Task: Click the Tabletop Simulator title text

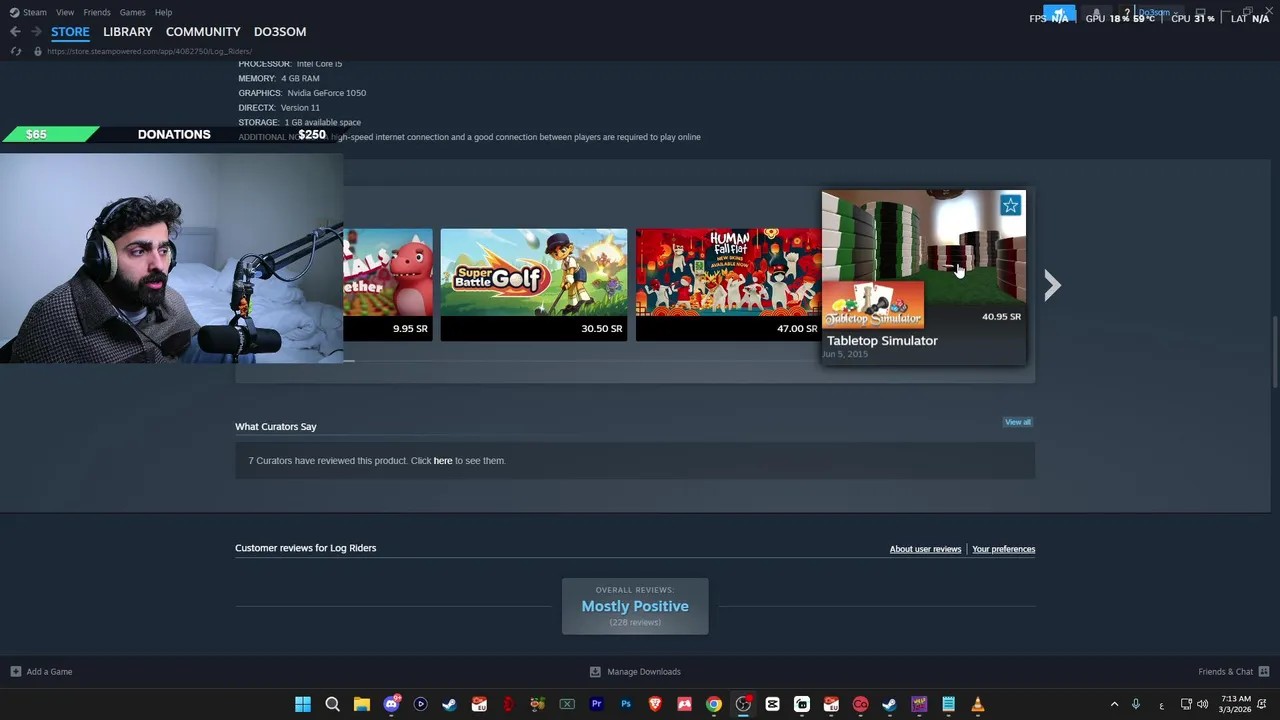Action: tap(882, 341)
